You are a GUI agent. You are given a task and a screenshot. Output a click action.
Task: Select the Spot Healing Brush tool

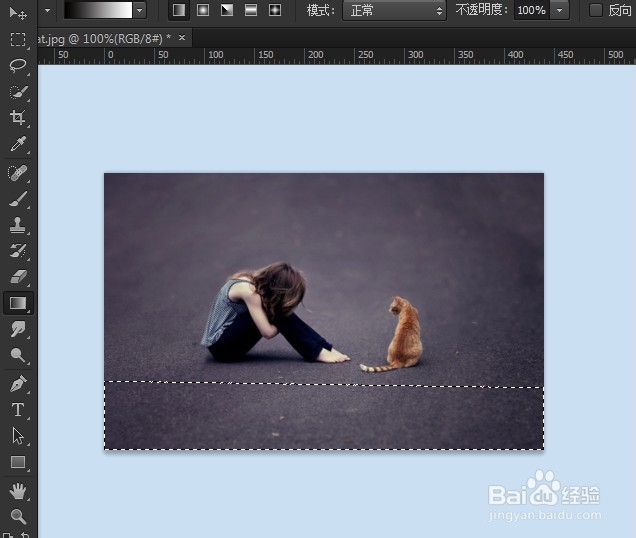[x=18, y=173]
